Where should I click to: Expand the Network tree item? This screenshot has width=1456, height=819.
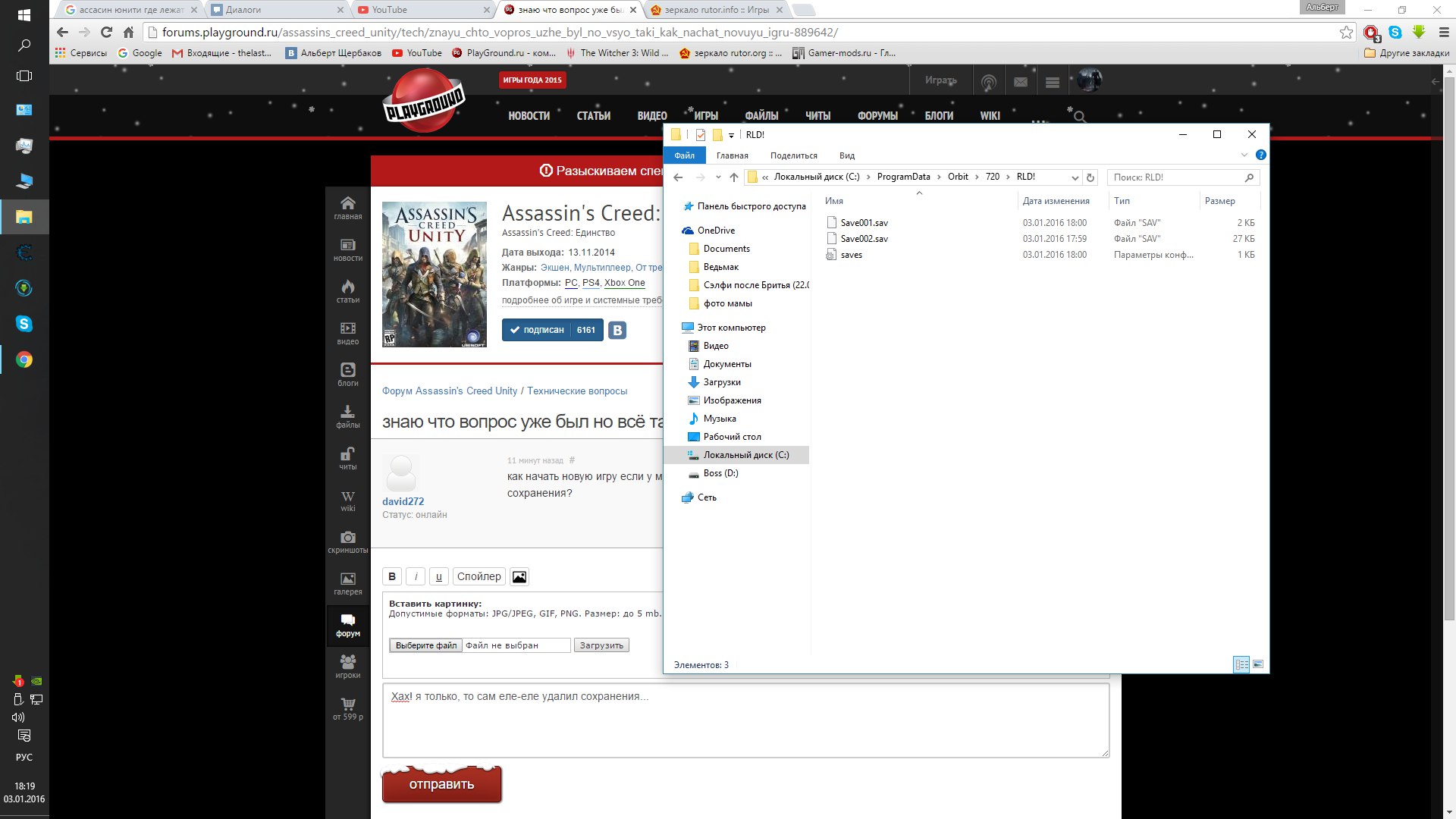pos(679,497)
